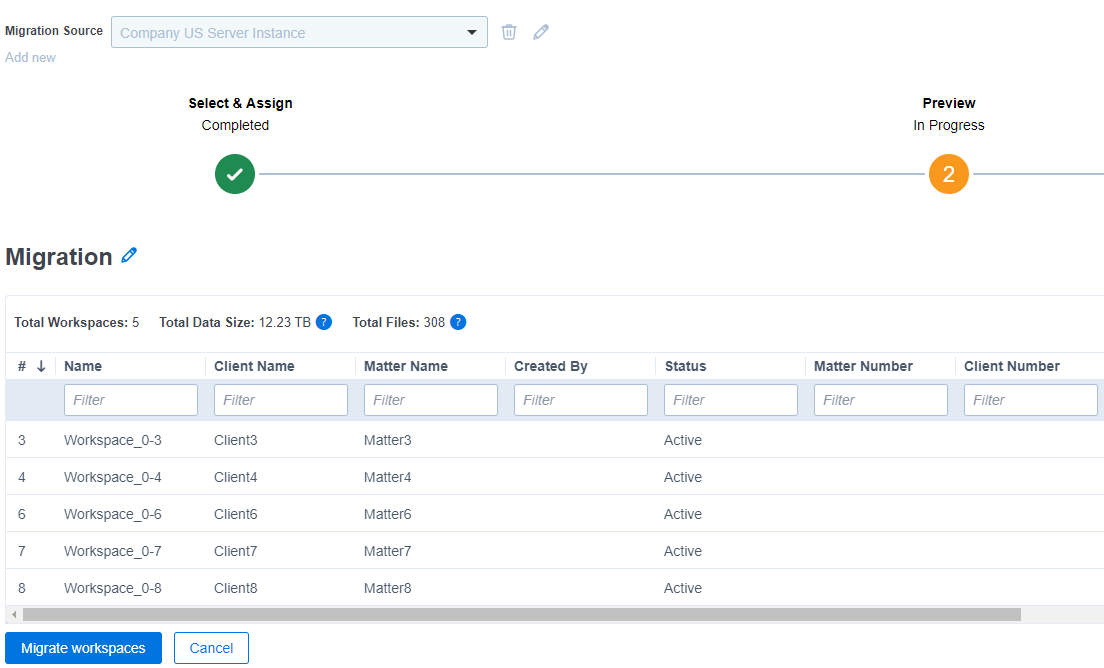This screenshot has width=1104, height=668.
Task: Click left arrow of horizontal scrollbar
Action: [14, 615]
